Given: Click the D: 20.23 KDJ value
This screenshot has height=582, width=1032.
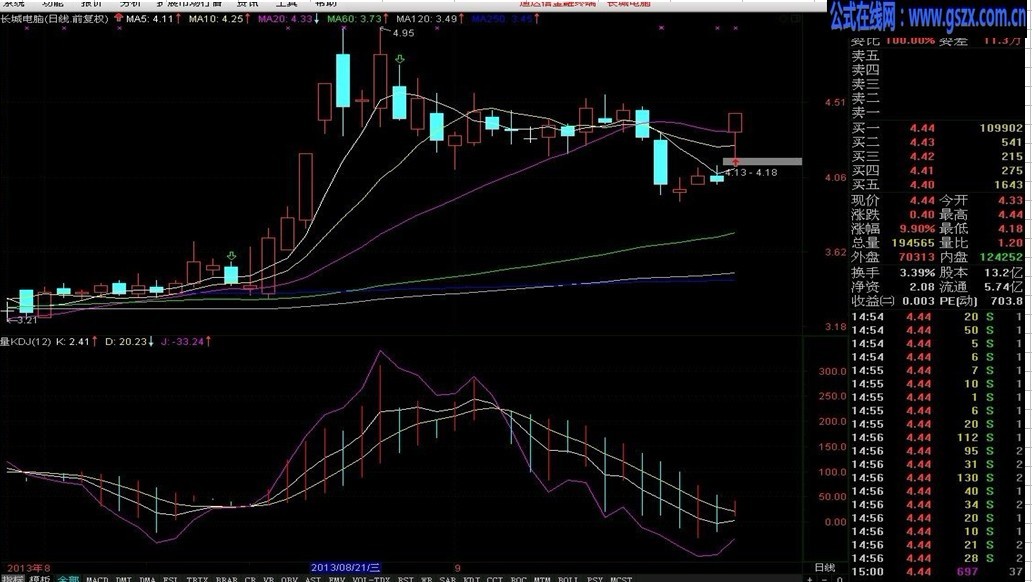Looking at the screenshot, I should (126, 342).
